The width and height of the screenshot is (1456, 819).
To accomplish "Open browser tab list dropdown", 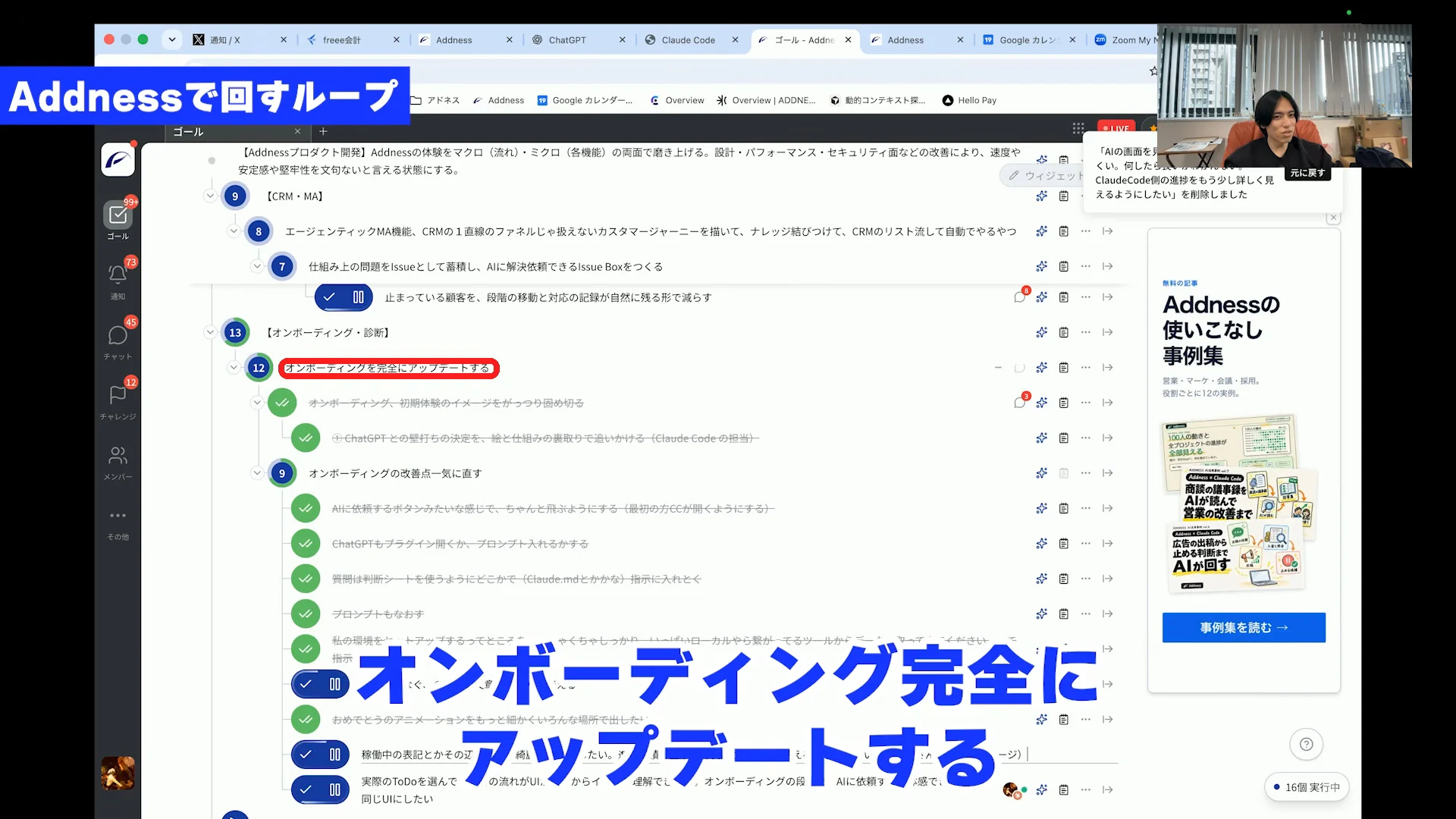I will (172, 39).
